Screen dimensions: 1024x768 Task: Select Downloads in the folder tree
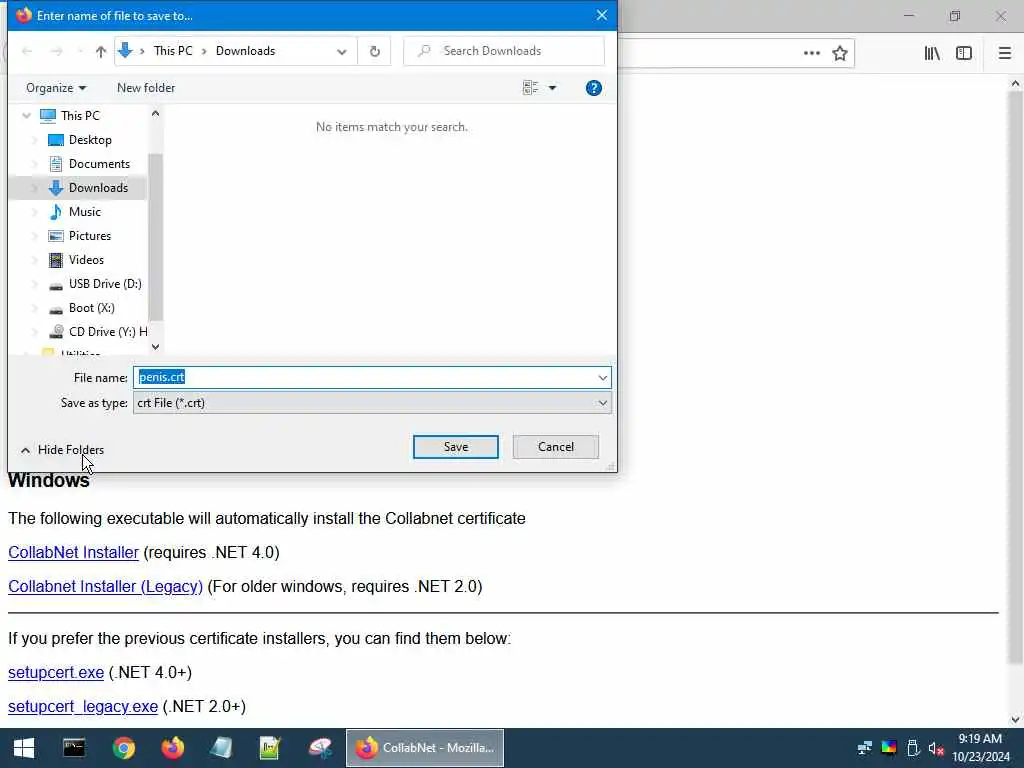(x=98, y=188)
